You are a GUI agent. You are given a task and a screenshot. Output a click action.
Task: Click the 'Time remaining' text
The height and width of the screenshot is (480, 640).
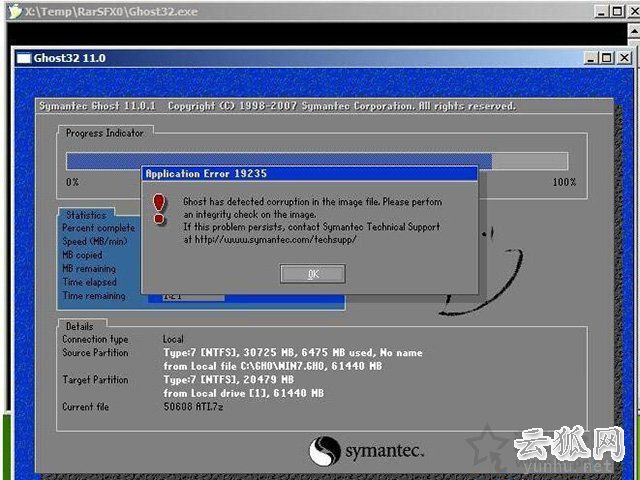[x=94, y=296]
